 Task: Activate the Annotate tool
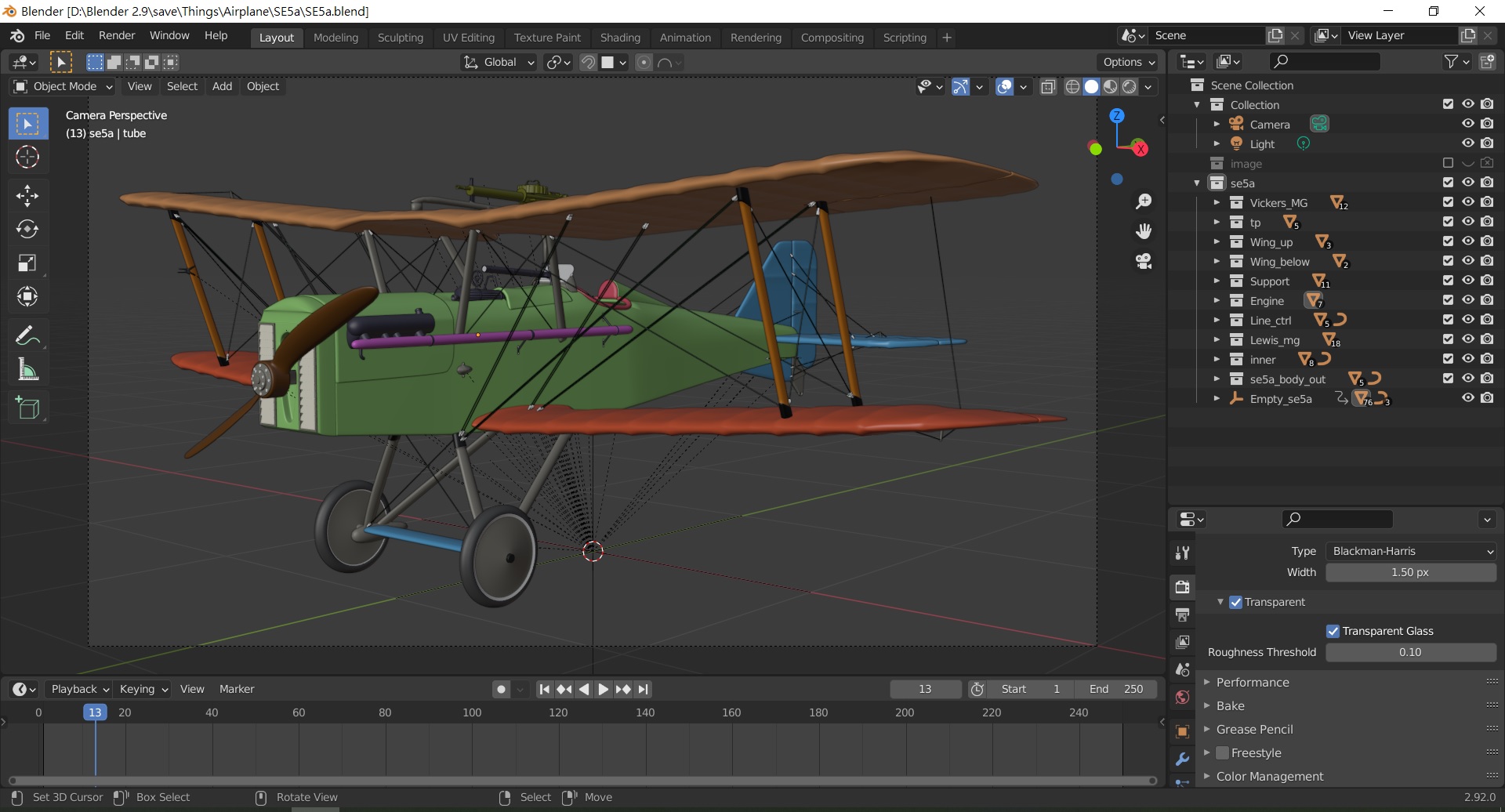(27, 336)
